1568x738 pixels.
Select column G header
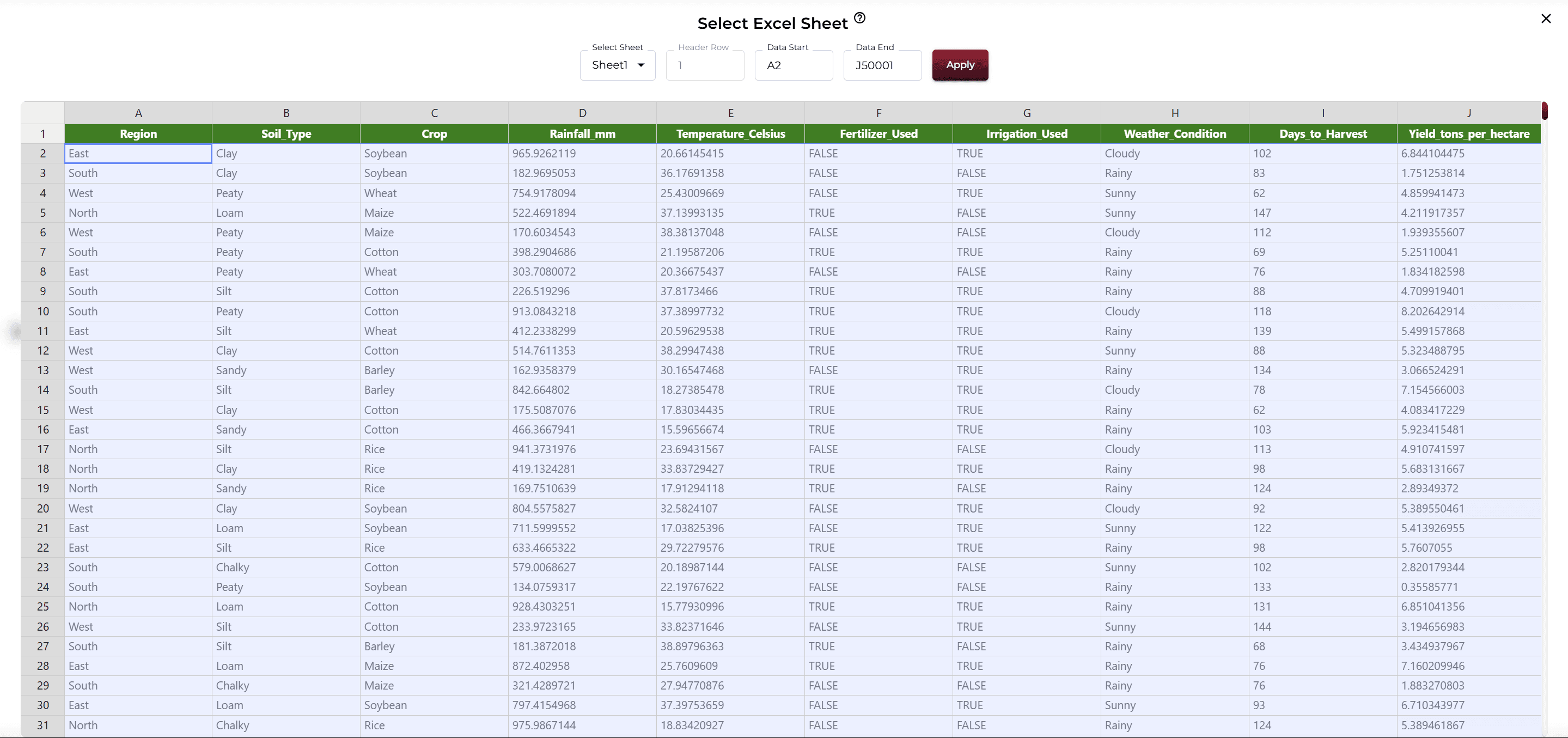(x=1027, y=113)
